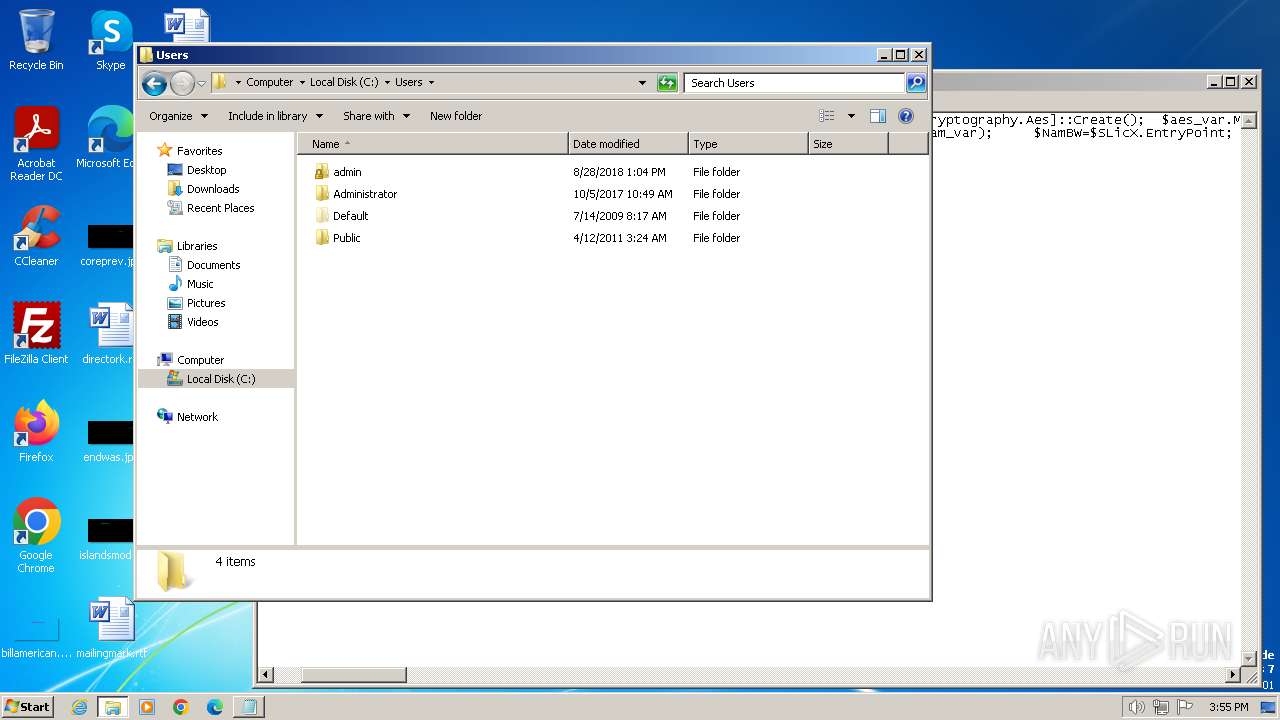Click Local Disk (C:) in address breadcrumb
This screenshot has width=1280, height=720.
coord(344,83)
